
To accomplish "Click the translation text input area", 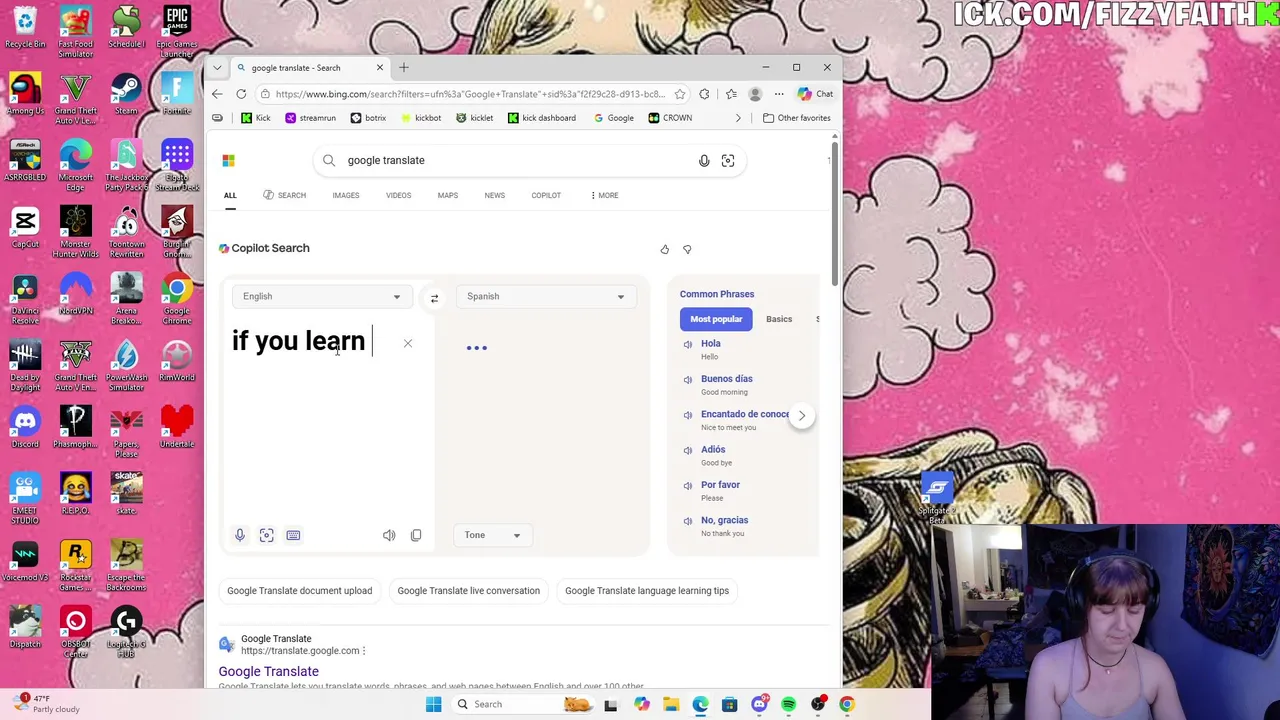I will coord(330,420).
